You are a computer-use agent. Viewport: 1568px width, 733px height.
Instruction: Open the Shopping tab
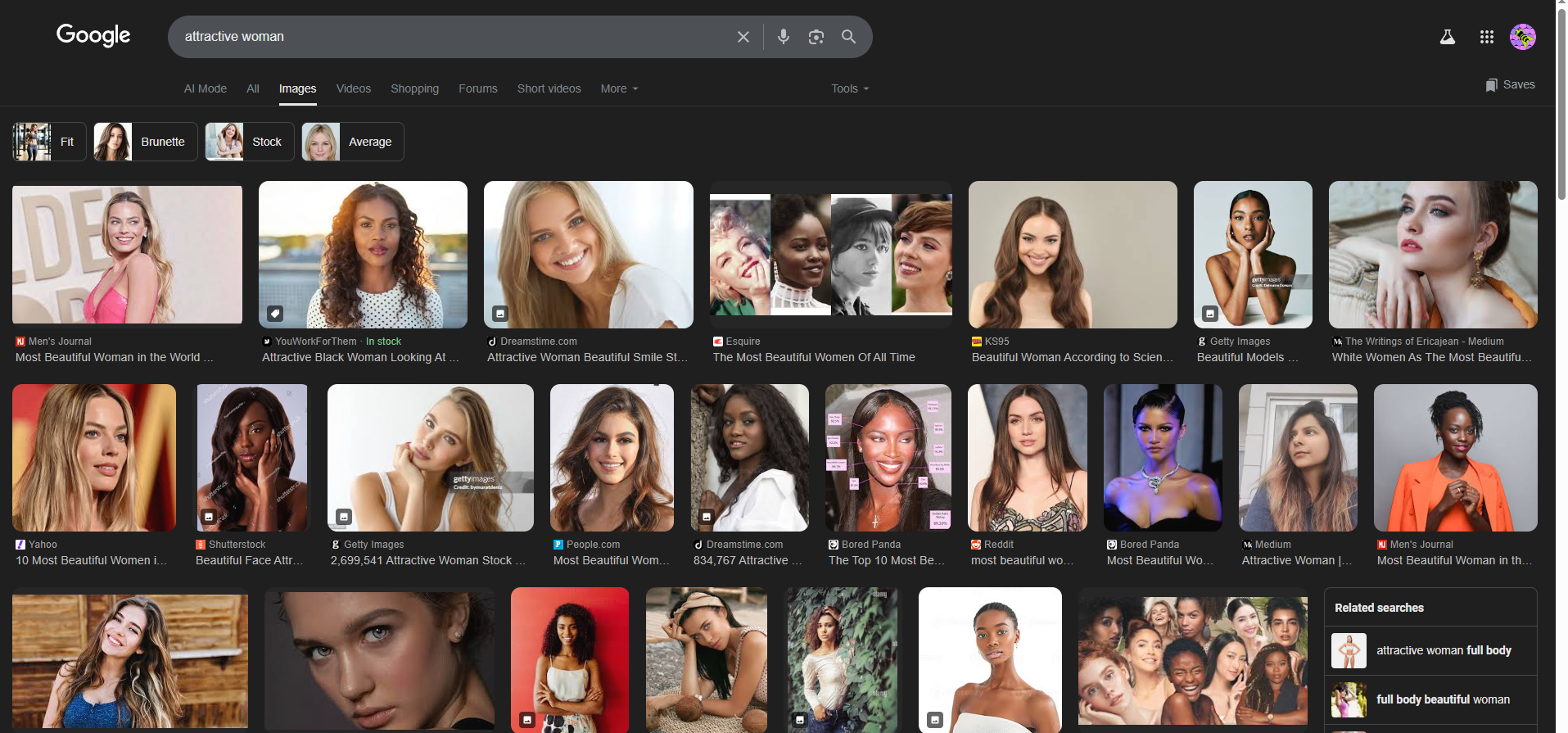[x=414, y=88]
